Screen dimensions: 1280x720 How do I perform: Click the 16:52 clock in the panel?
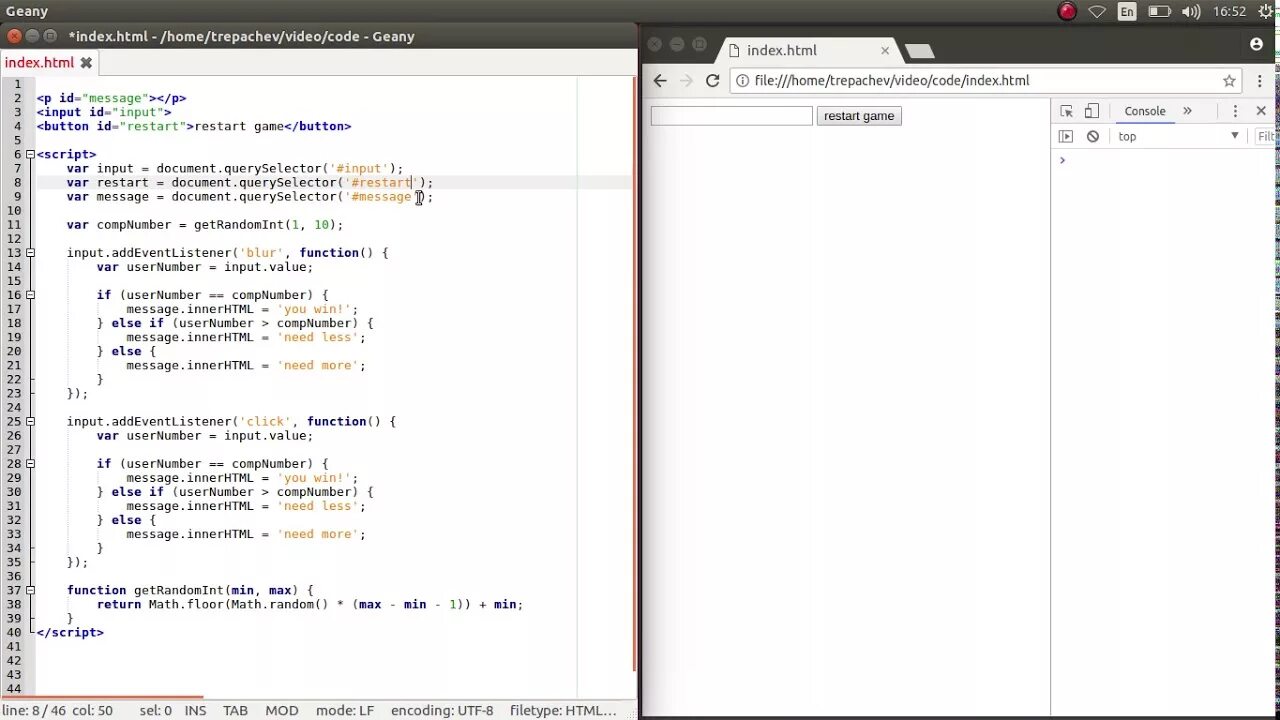pos(1229,12)
